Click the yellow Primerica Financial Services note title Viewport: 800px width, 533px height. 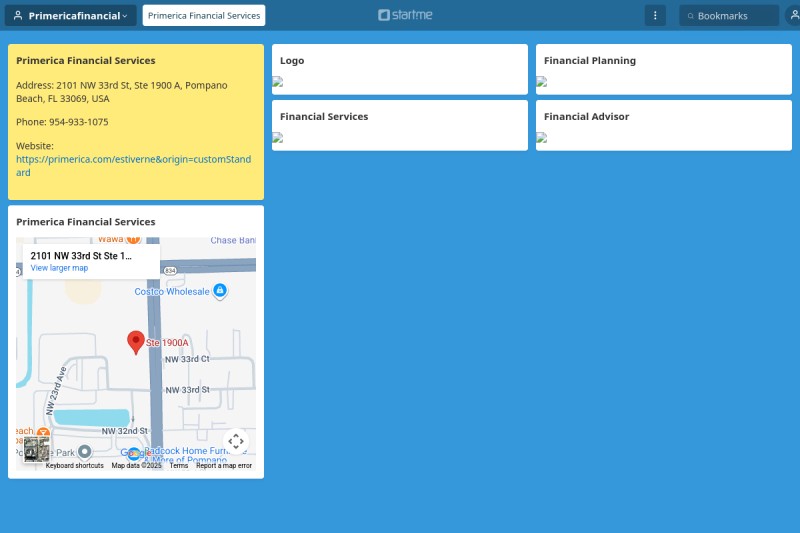click(86, 61)
